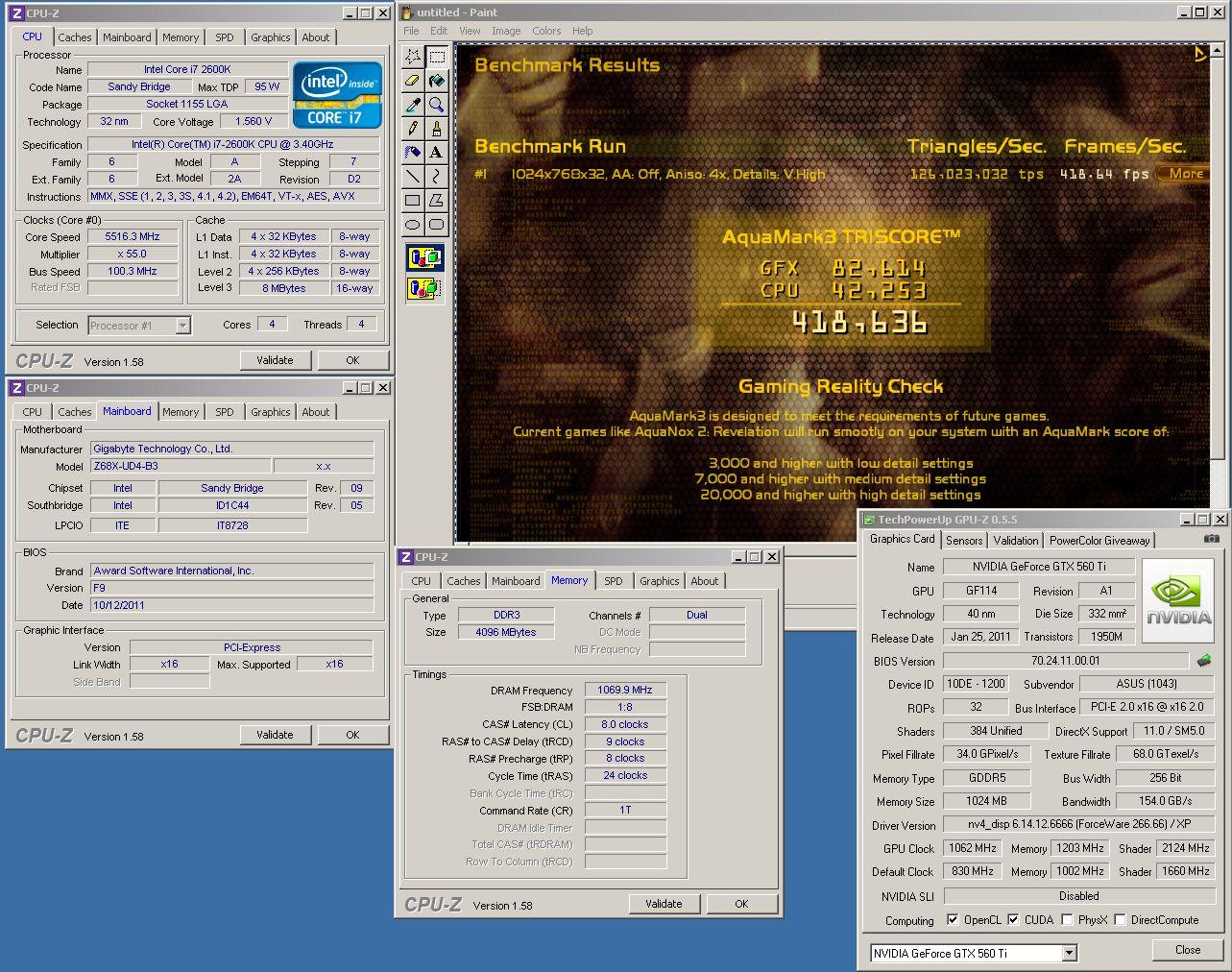Click the GPU-Z camera screenshot icon

coord(1212,540)
